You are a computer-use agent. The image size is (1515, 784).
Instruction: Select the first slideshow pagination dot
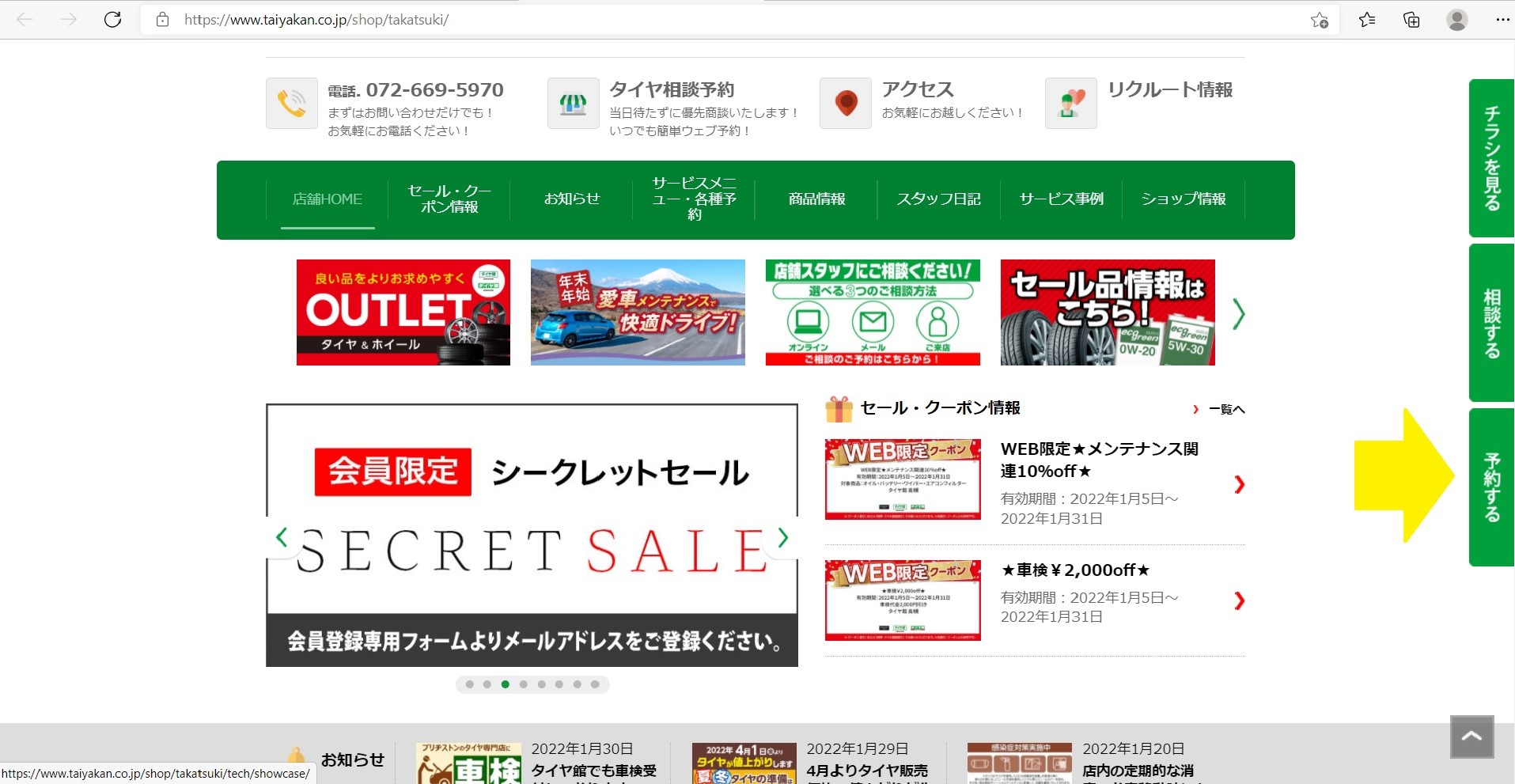[x=470, y=684]
